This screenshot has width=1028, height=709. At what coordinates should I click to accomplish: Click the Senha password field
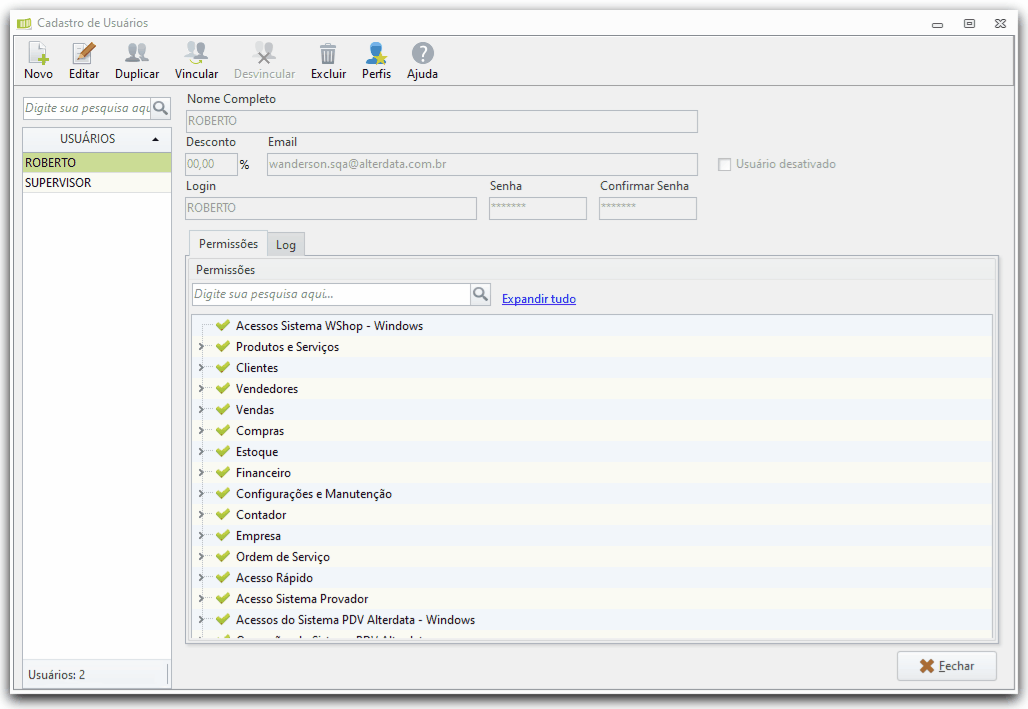click(538, 209)
